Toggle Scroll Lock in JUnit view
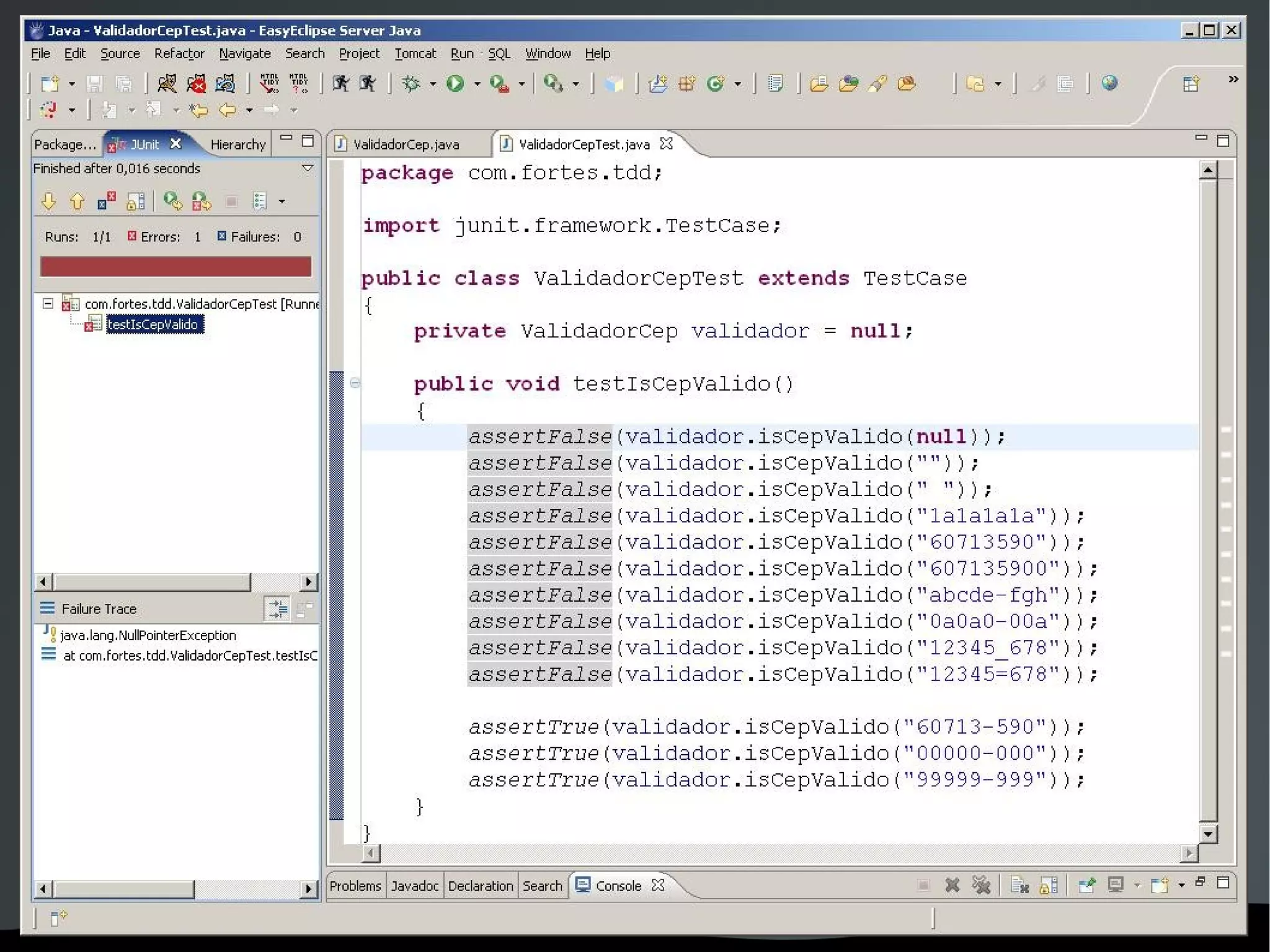 (135, 201)
